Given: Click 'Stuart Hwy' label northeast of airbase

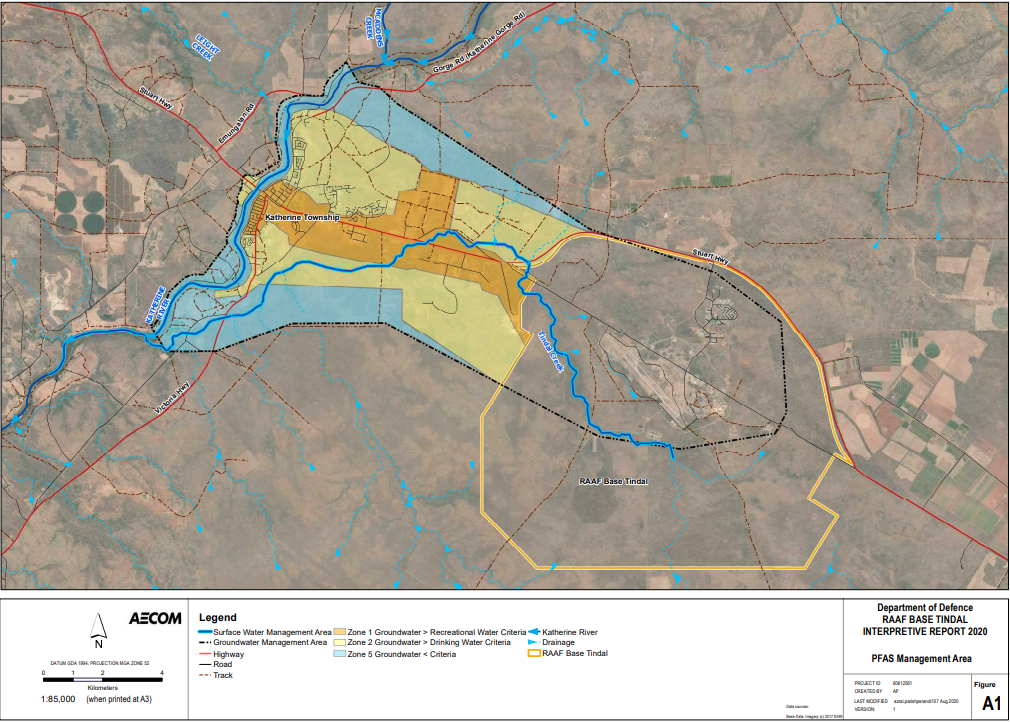Looking at the screenshot, I should tap(711, 256).
